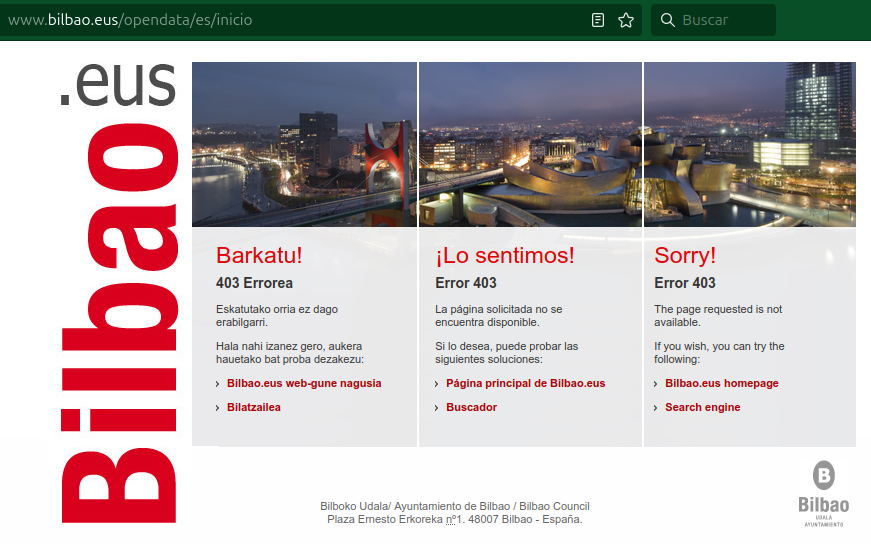Click the arrow bullet beside Bilatzailea
This screenshot has width=871, height=544.
pos(218,408)
